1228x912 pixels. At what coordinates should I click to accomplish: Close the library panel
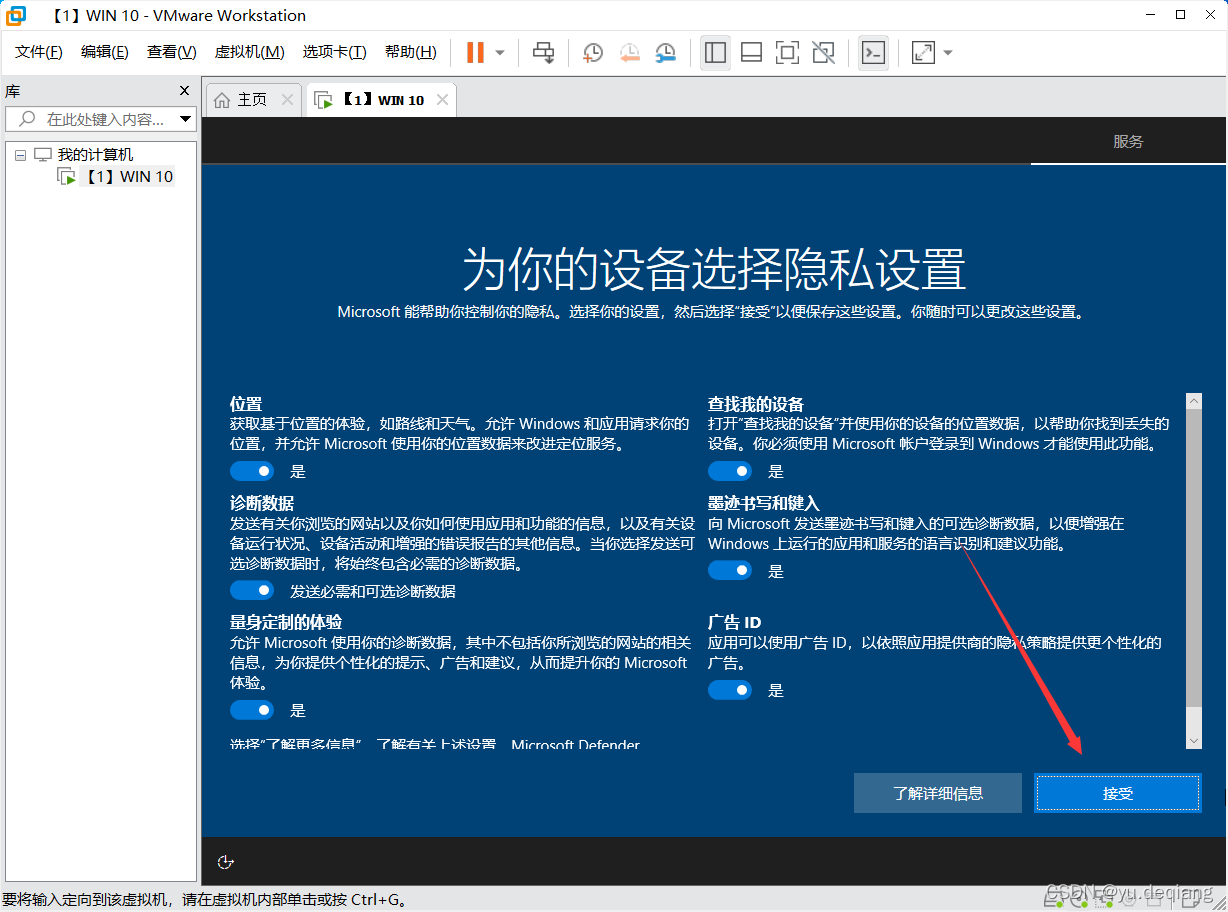coord(184,90)
